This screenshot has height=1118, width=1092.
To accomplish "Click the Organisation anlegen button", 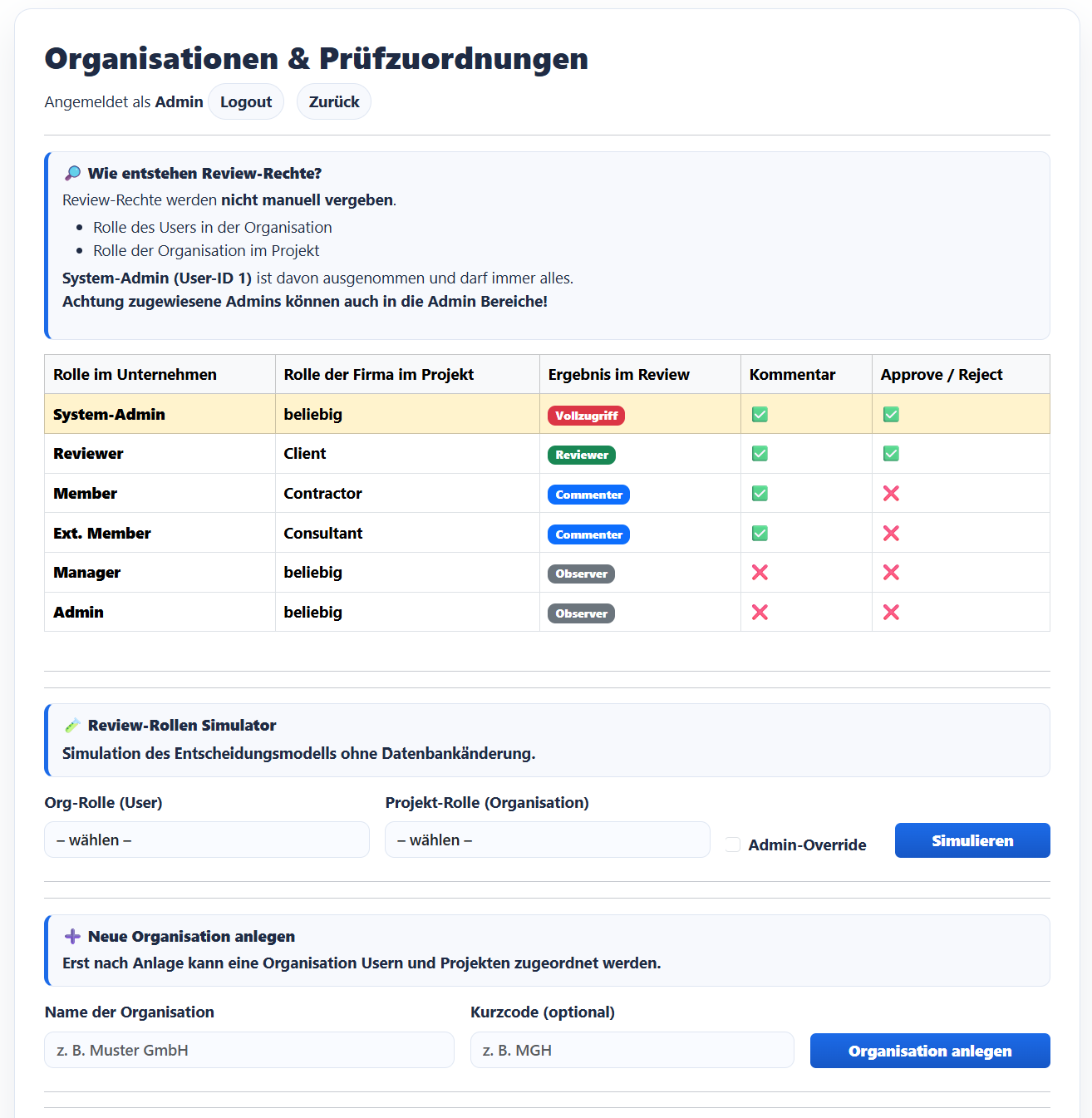I will coord(930,1051).
